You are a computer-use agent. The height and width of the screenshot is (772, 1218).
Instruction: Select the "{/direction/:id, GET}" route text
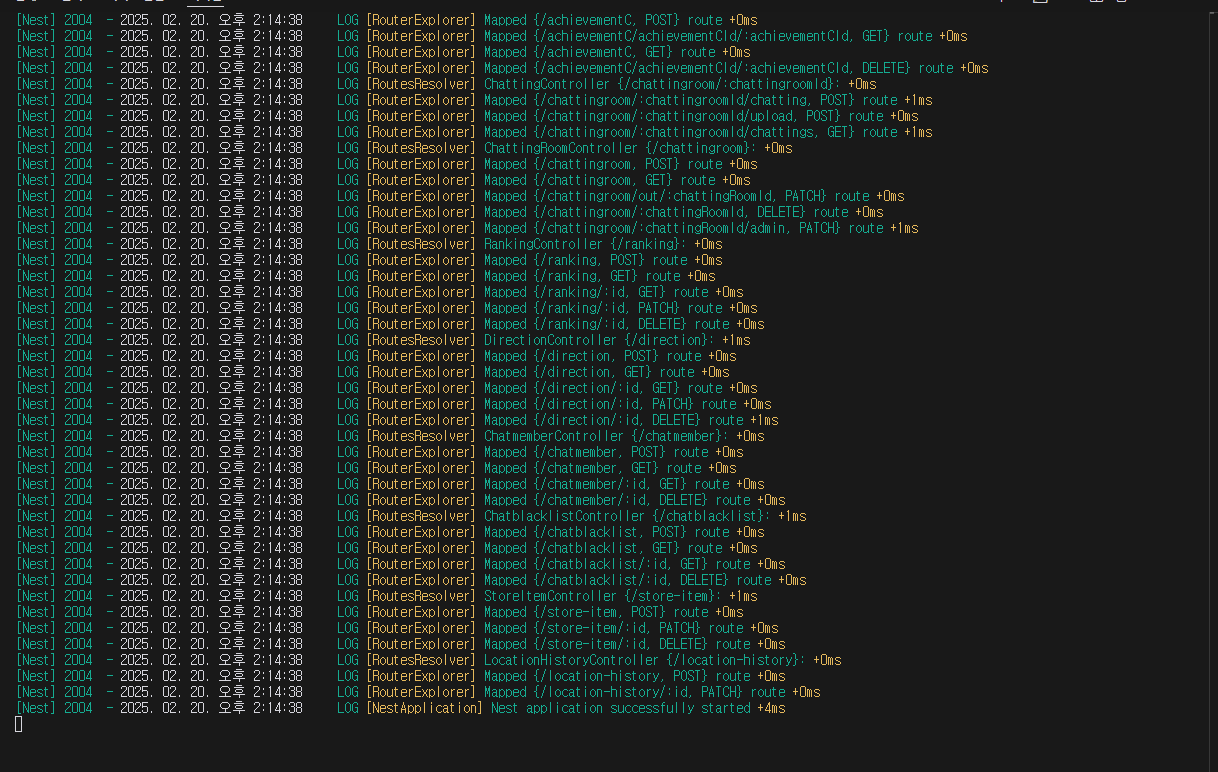pos(607,388)
